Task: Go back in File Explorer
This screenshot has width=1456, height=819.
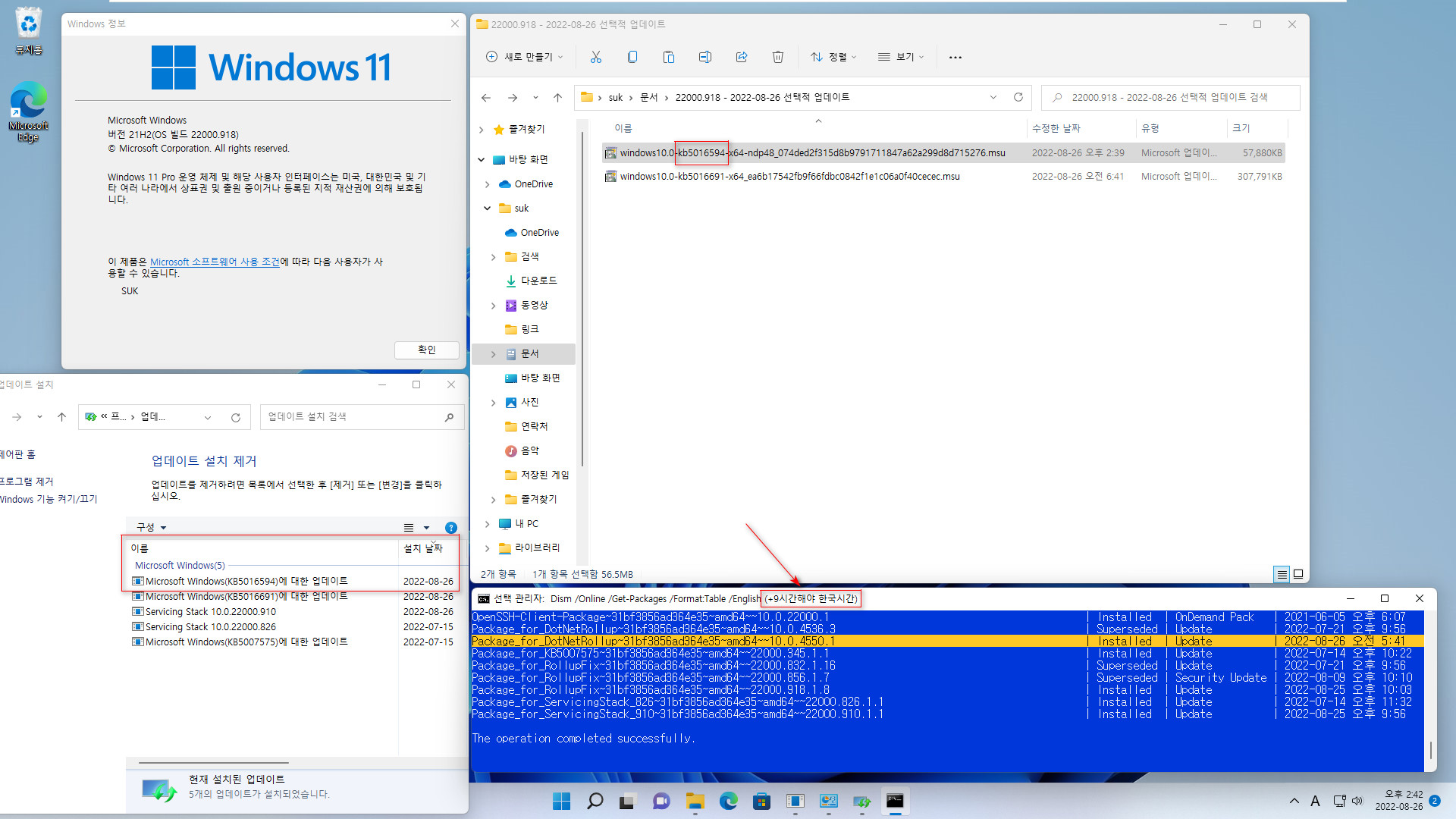Action: [x=486, y=98]
